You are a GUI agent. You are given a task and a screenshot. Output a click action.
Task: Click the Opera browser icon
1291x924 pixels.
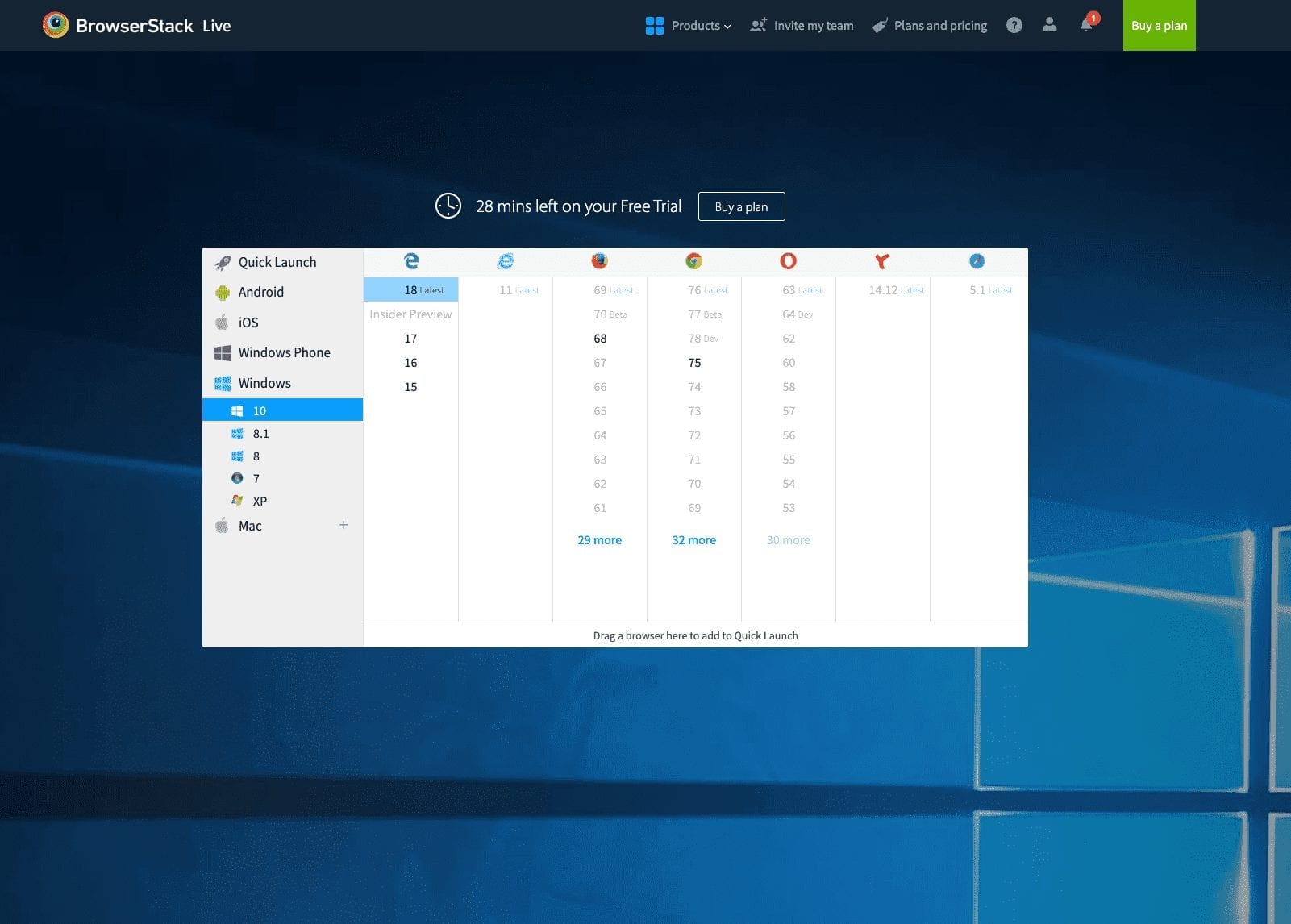(x=788, y=260)
